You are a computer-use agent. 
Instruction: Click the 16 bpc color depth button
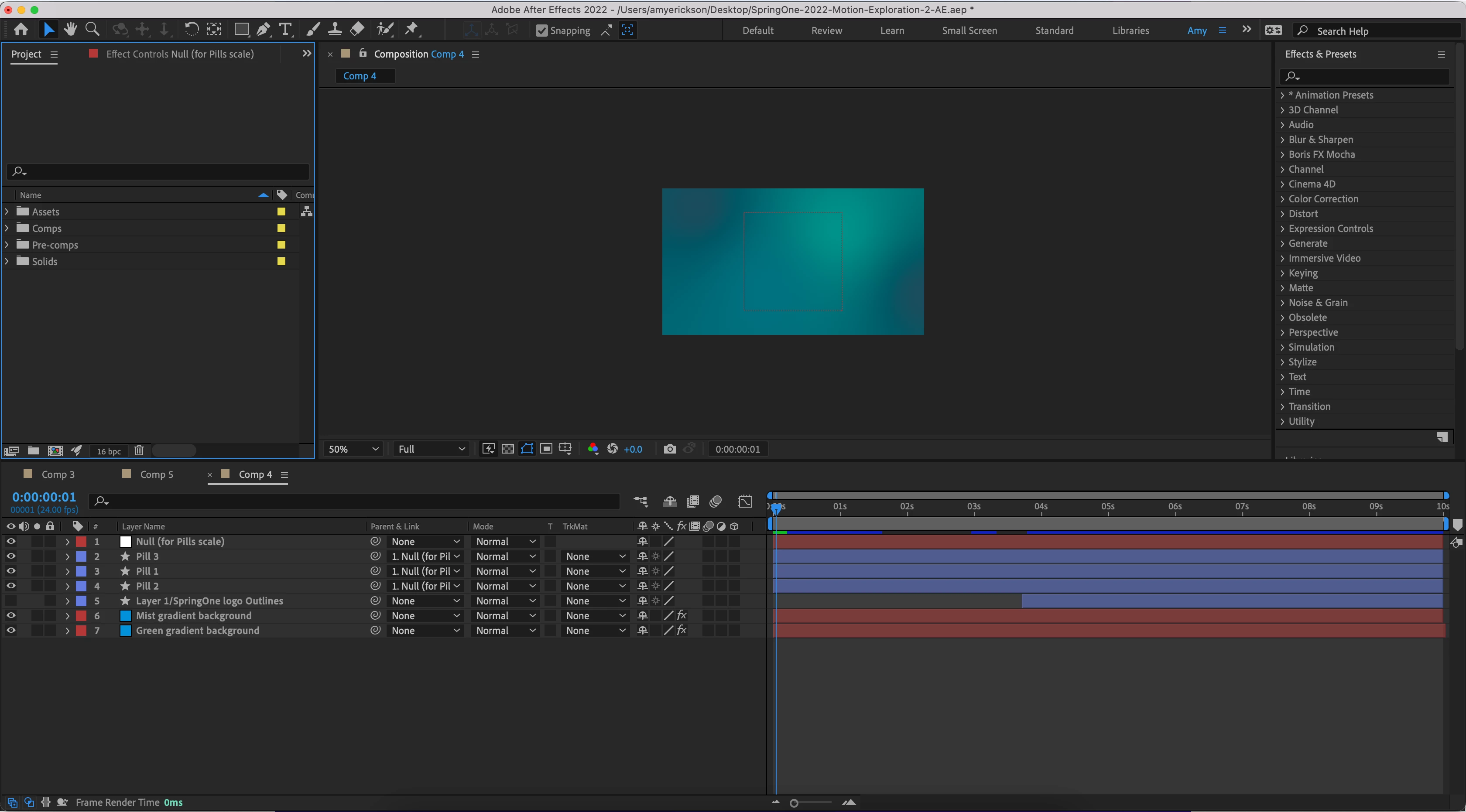point(108,451)
